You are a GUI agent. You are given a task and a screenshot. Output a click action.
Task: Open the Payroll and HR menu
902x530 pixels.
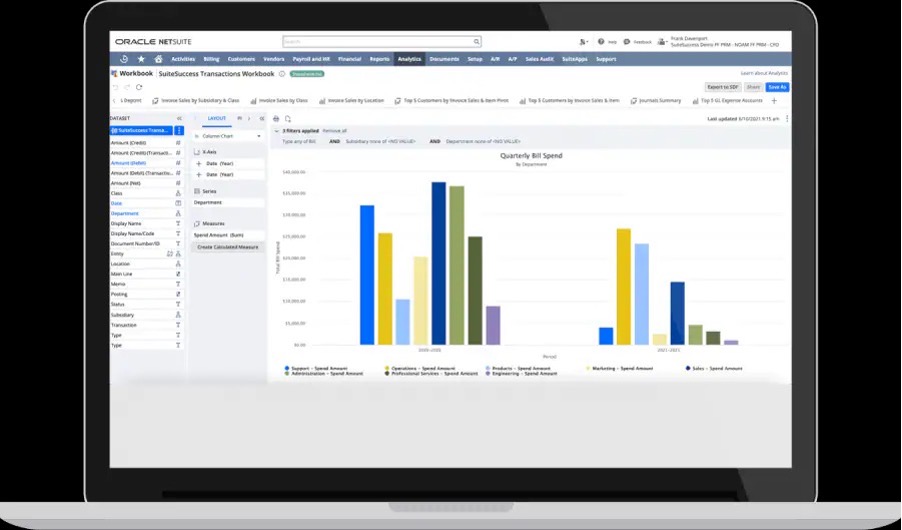311,59
